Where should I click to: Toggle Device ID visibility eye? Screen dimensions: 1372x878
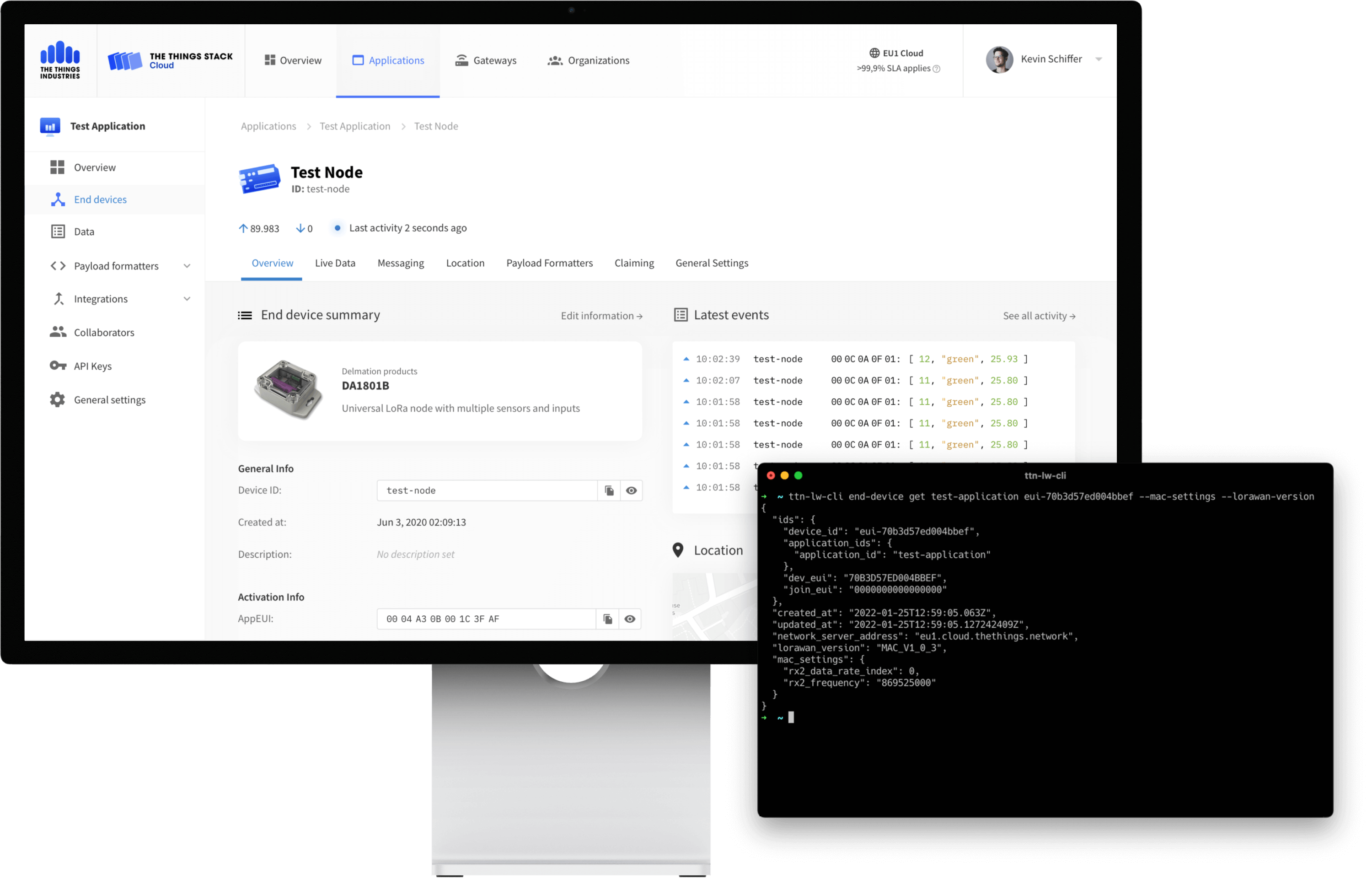click(x=631, y=490)
